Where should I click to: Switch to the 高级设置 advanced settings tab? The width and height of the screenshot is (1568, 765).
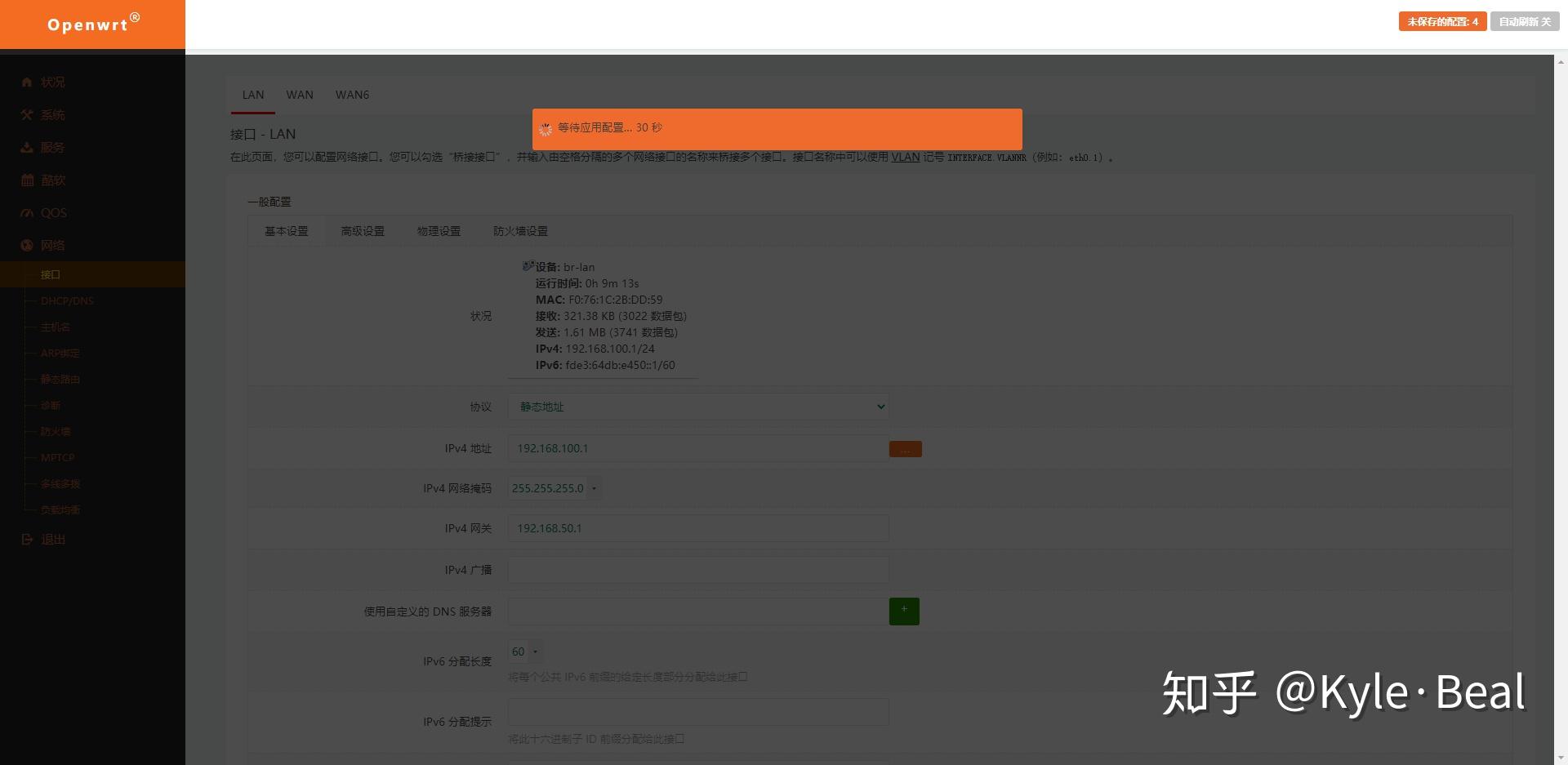coord(363,231)
